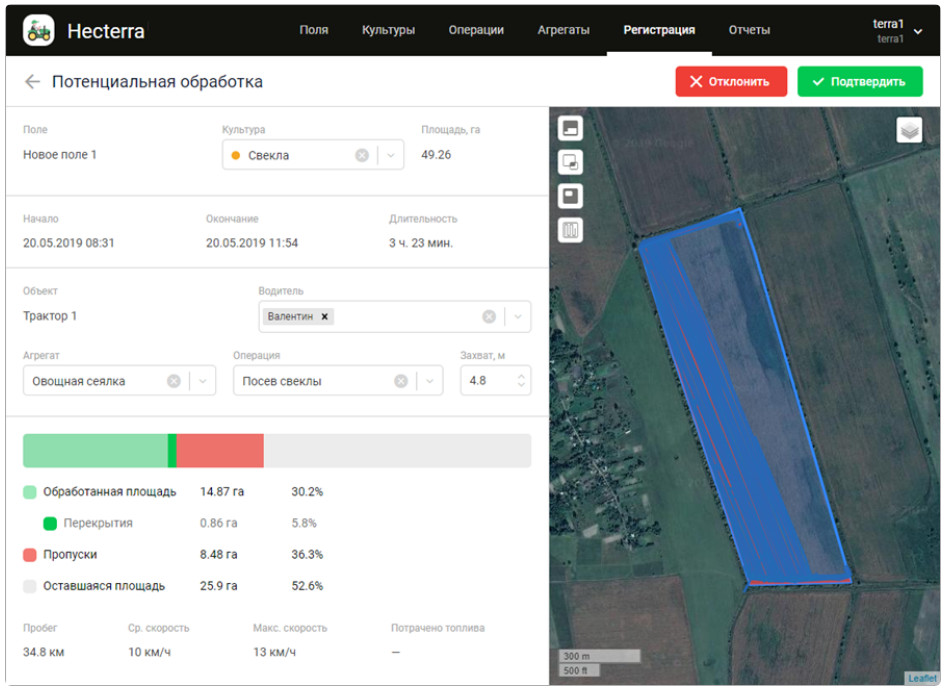The image size is (946, 692).
Task: Open the map layers switcher
Action: click(x=909, y=130)
